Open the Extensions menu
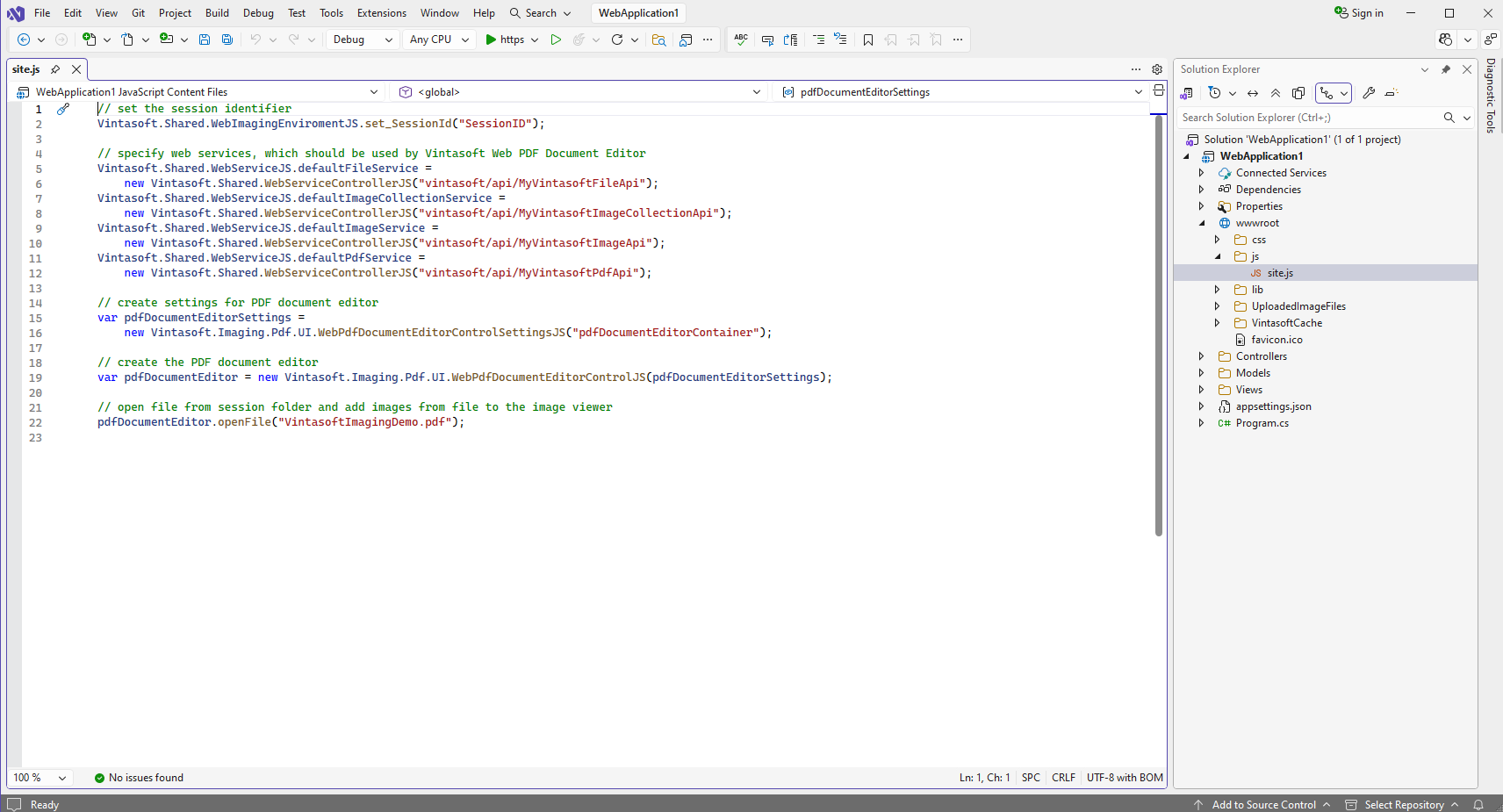 click(381, 13)
